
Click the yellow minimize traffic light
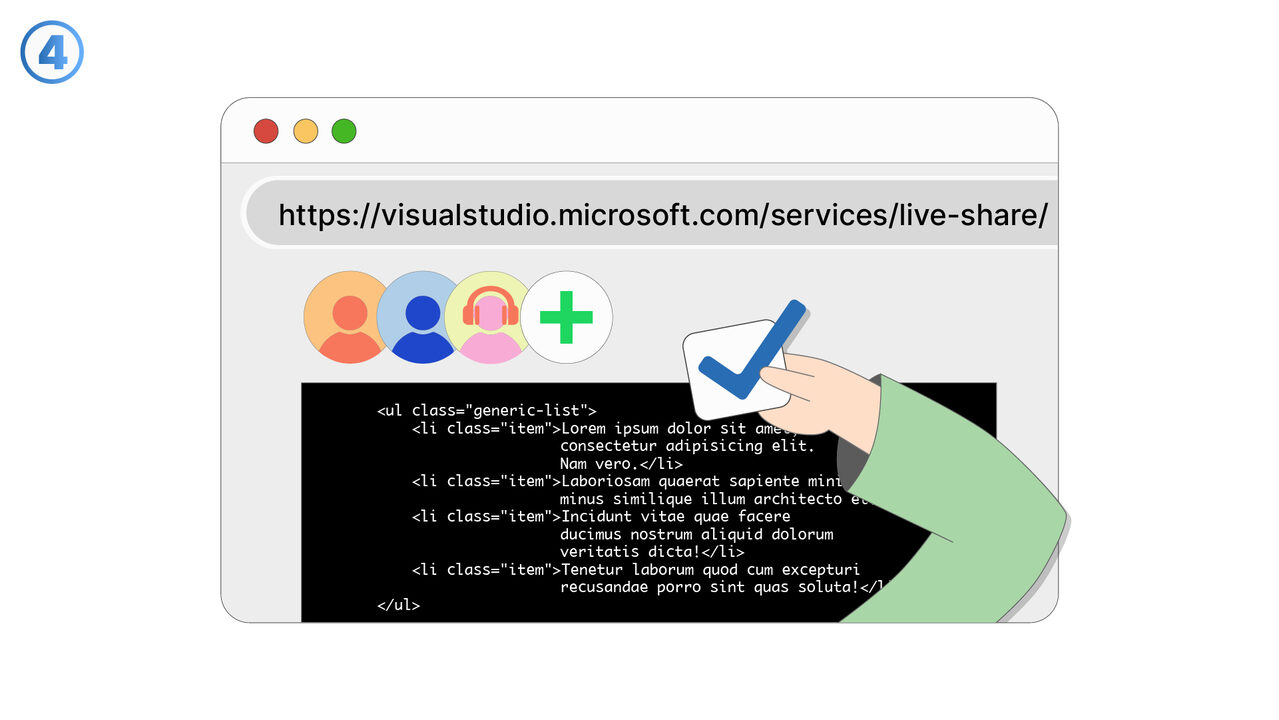coord(305,131)
